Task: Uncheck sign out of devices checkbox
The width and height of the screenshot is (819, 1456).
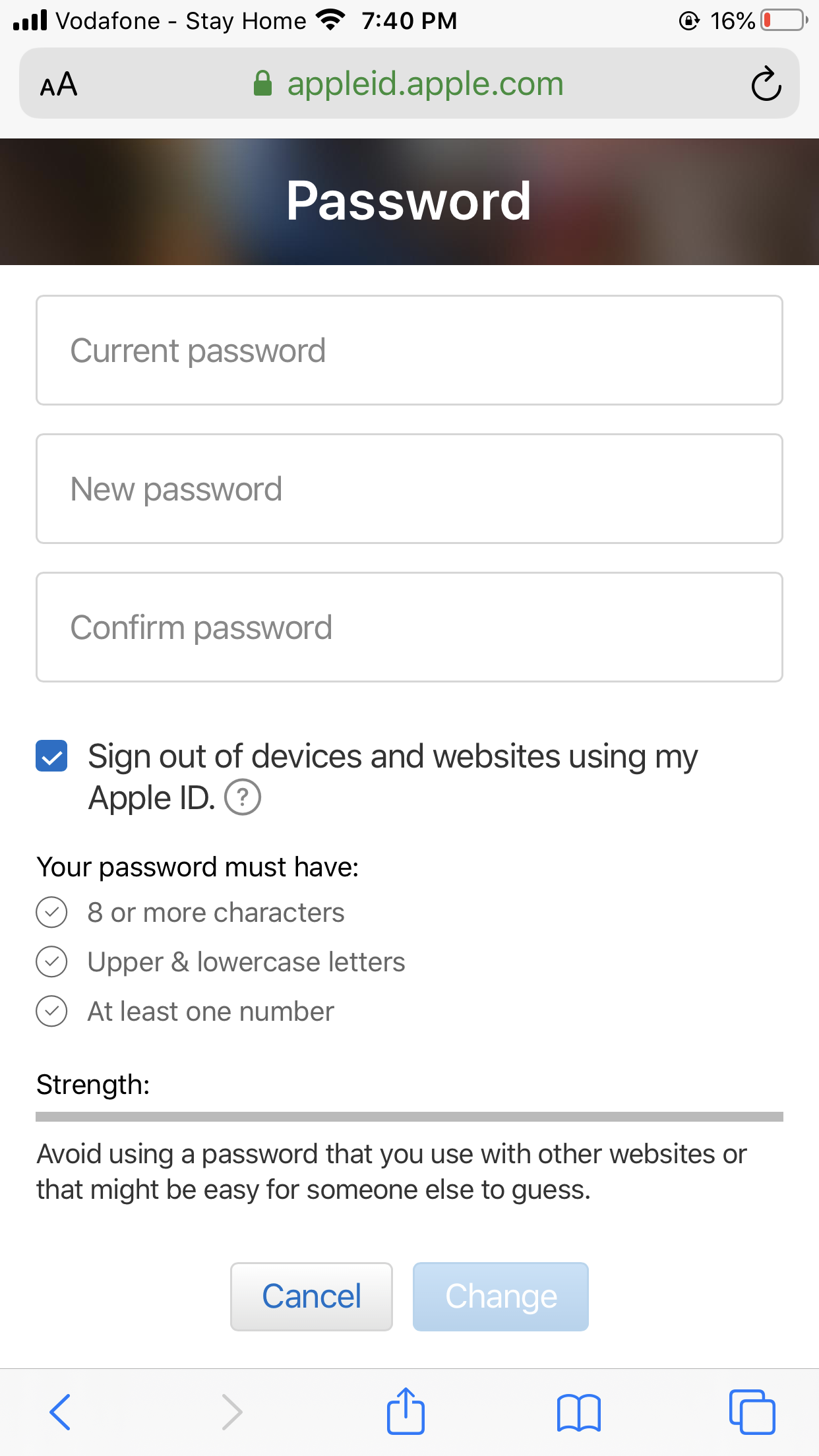Action: 51,756
